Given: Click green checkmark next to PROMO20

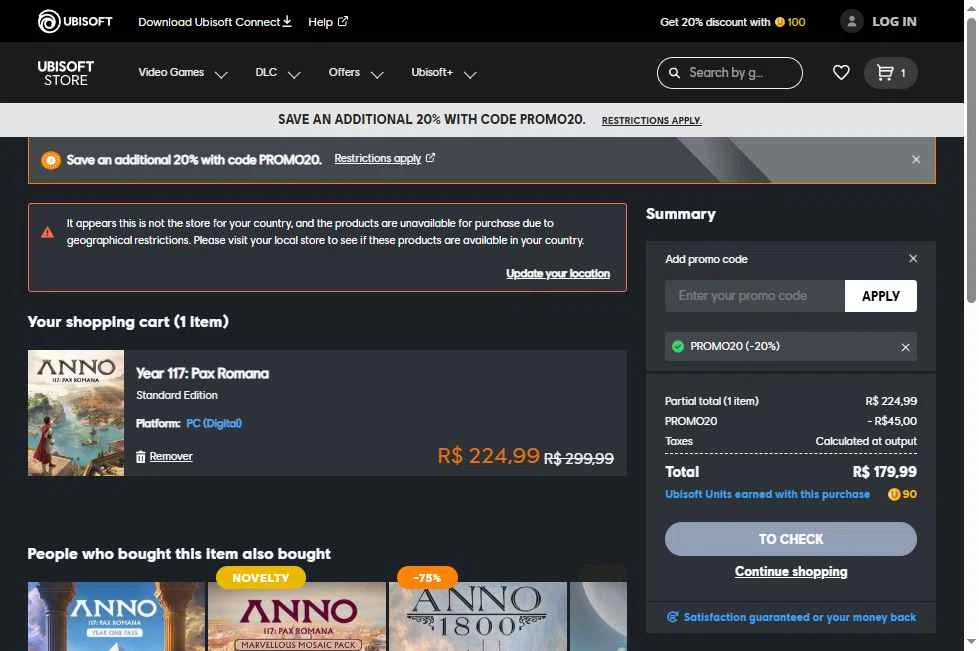Looking at the screenshot, I should (677, 346).
